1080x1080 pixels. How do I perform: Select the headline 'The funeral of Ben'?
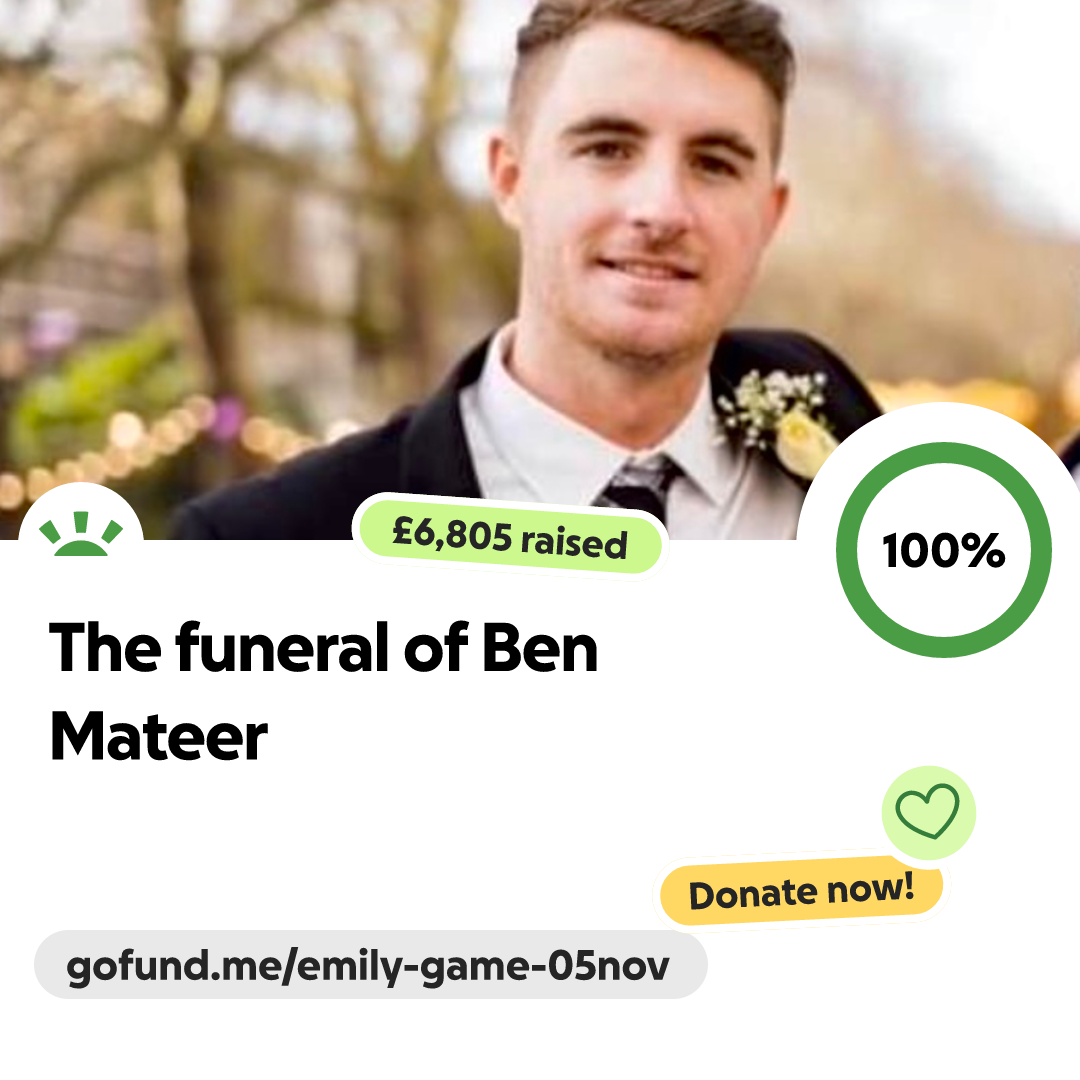(x=324, y=648)
